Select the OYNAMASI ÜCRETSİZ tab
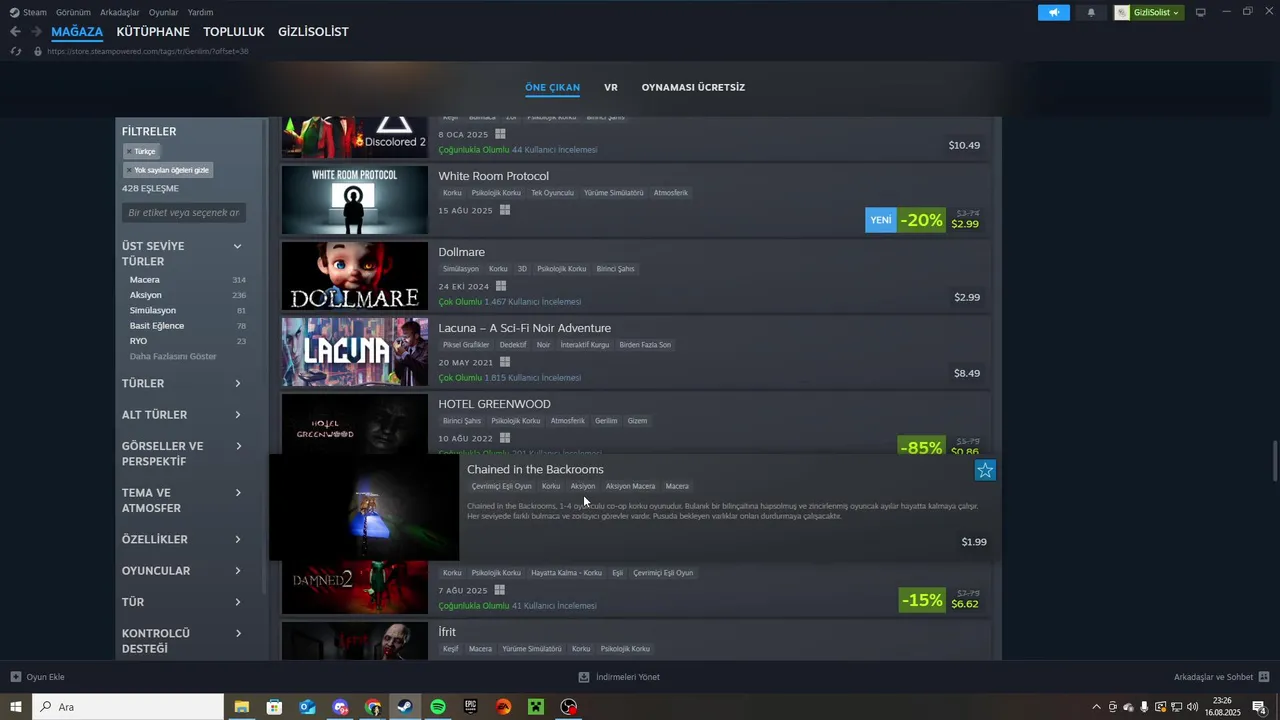Image resolution: width=1280 pixels, height=720 pixels. (x=693, y=87)
